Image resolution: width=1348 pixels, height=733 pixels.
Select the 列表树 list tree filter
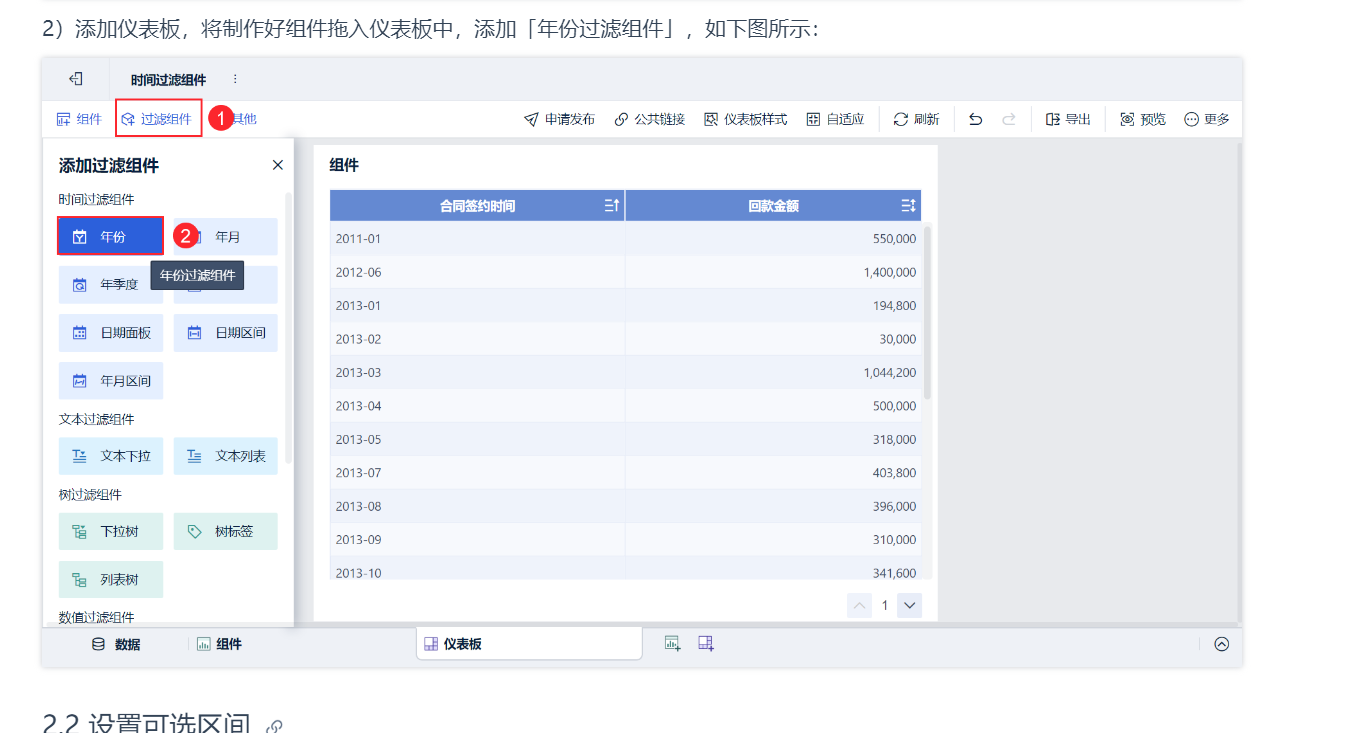(110, 579)
